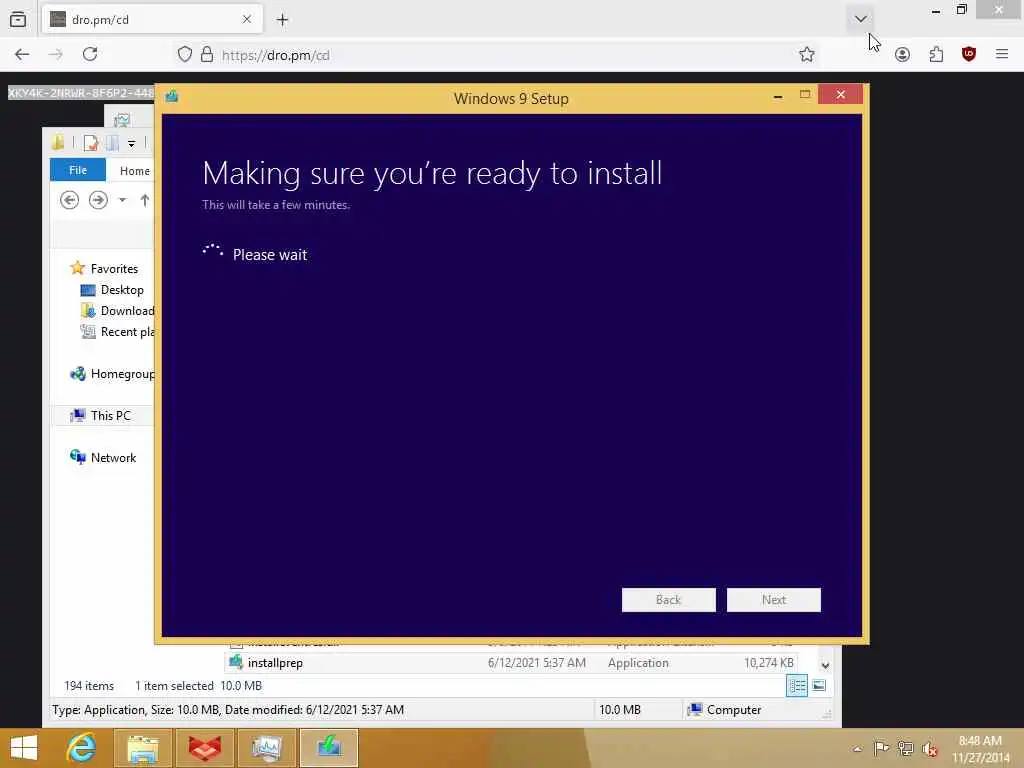This screenshot has width=1024, height=768.
Task: Select Recent places in Explorer sidebar
Action: click(117, 332)
